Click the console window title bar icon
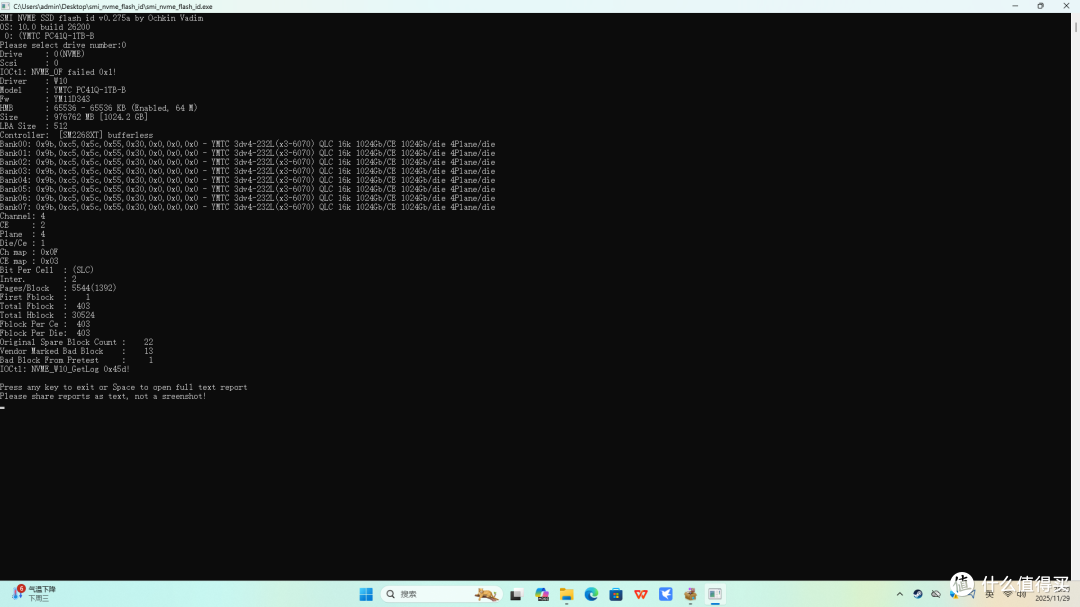 tap(6, 6)
